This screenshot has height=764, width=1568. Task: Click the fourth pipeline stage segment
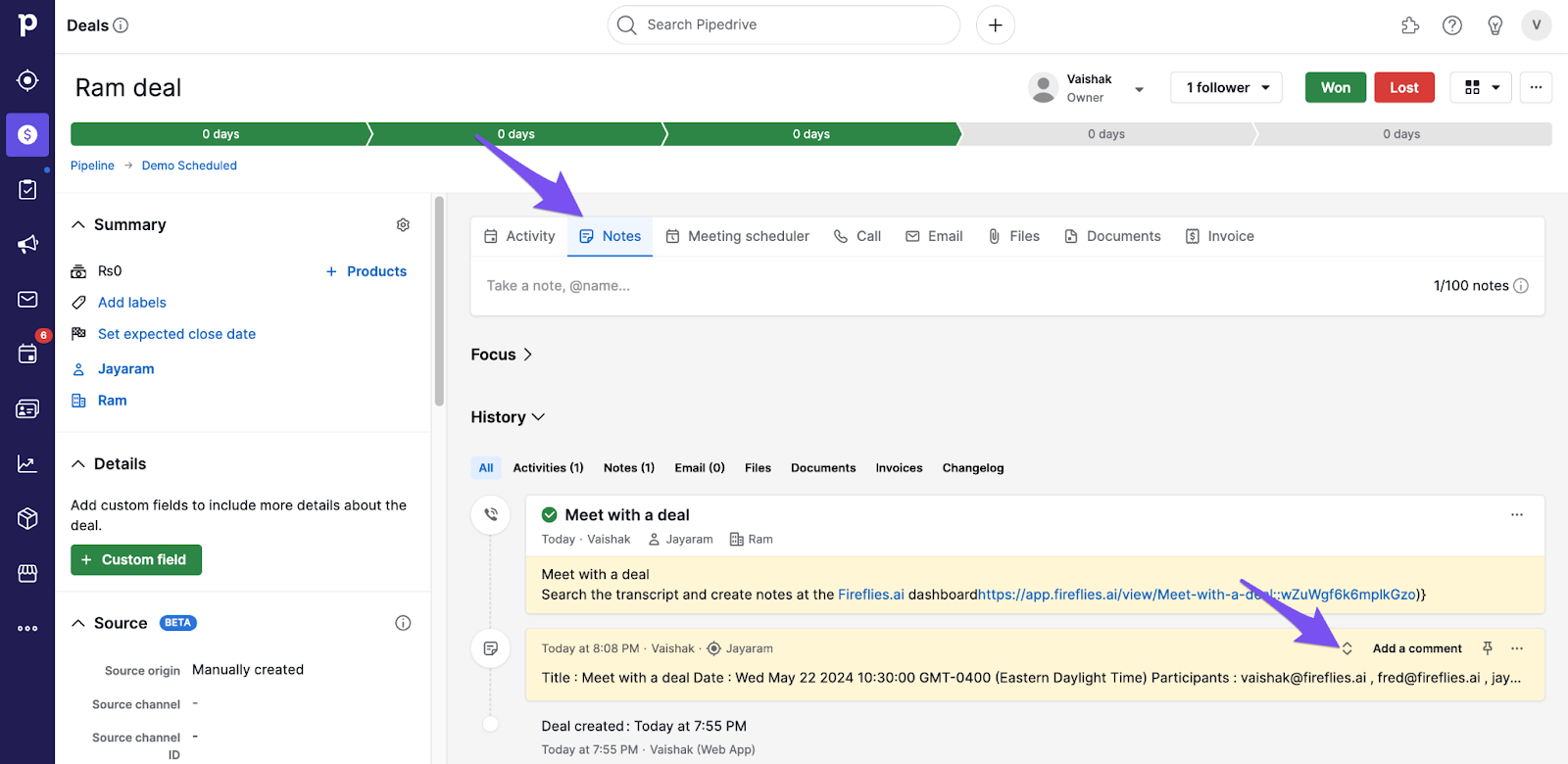(1105, 134)
